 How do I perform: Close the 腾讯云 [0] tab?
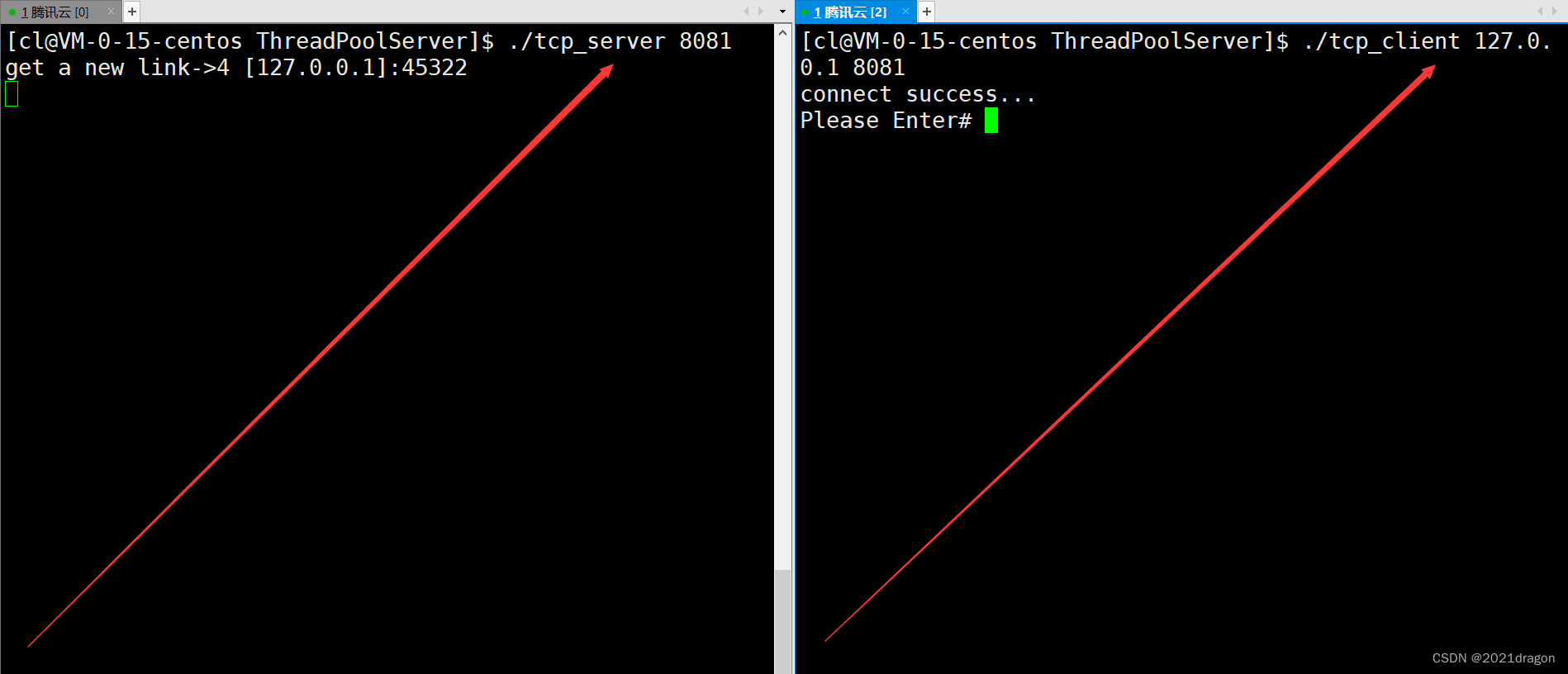click(x=111, y=12)
